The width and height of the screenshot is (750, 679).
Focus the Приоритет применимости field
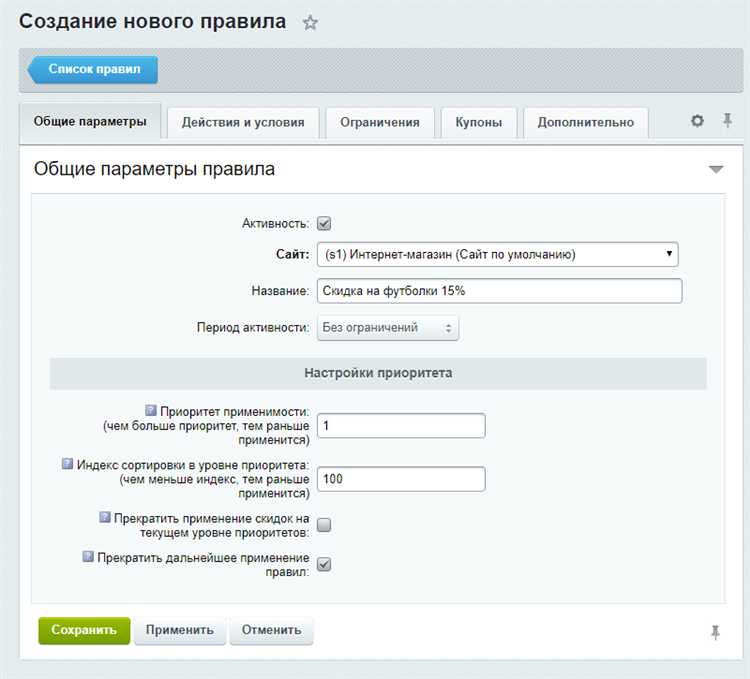click(x=401, y=426)
